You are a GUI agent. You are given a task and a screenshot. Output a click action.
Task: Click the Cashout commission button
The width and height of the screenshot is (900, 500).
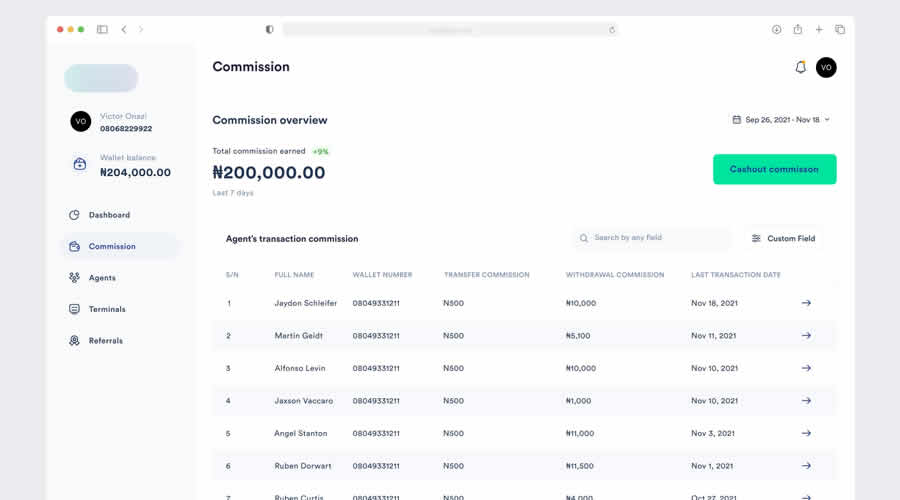774,169
